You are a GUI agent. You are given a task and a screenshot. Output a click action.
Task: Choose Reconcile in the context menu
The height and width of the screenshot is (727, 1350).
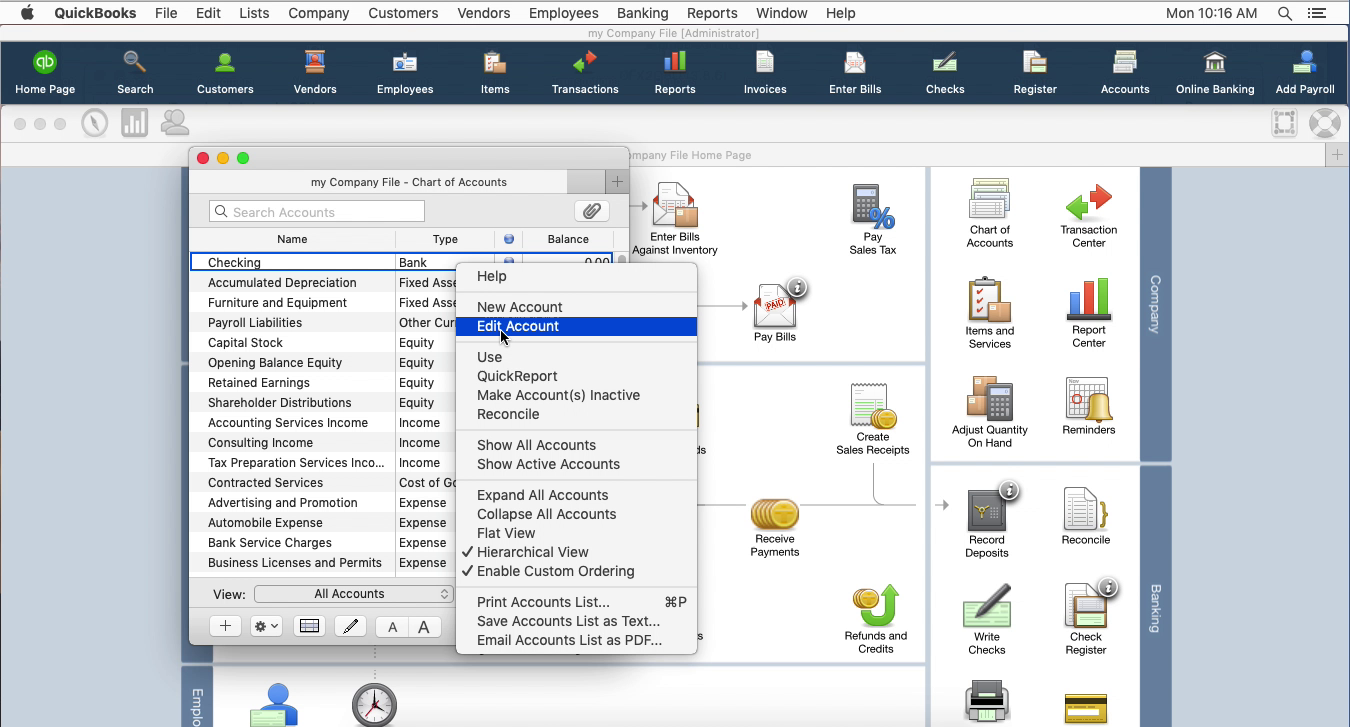pos(576,414)
